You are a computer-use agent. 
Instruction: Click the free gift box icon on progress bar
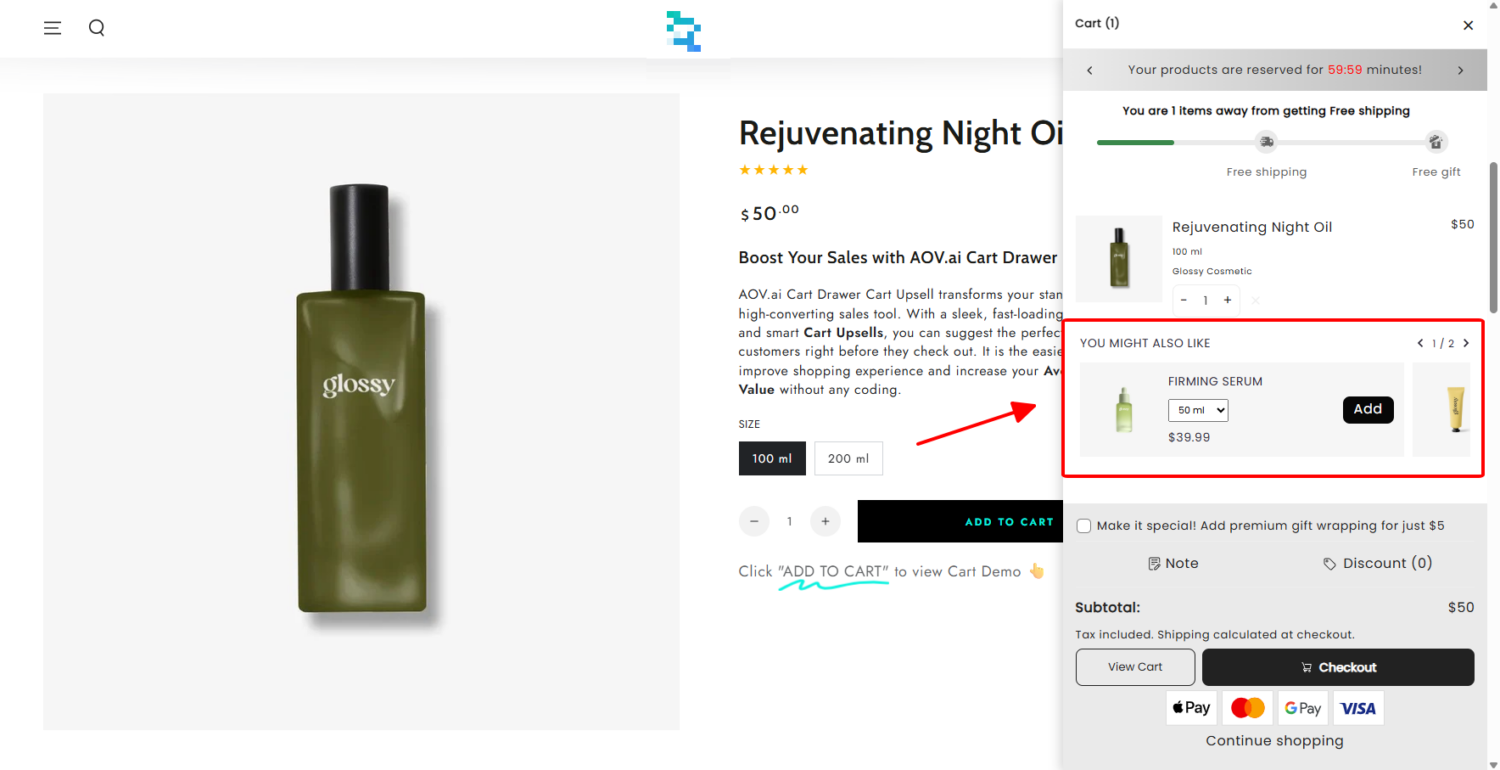point(1436,141)
